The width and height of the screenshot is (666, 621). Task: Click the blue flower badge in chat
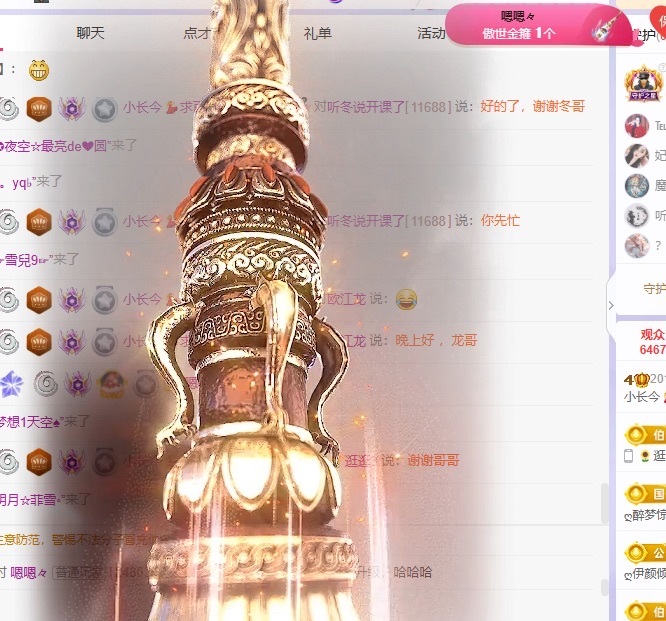coord(11,384)
